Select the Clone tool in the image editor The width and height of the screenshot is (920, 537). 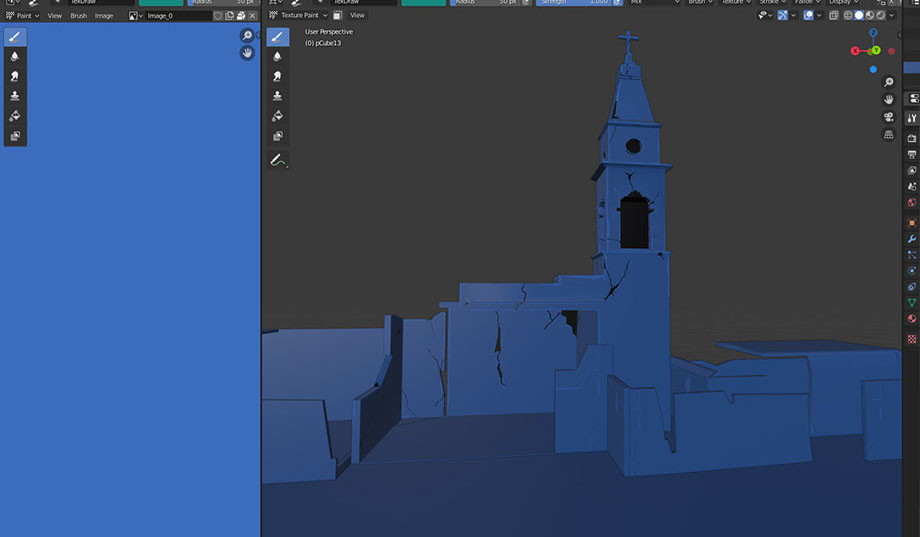coord(15,96)
